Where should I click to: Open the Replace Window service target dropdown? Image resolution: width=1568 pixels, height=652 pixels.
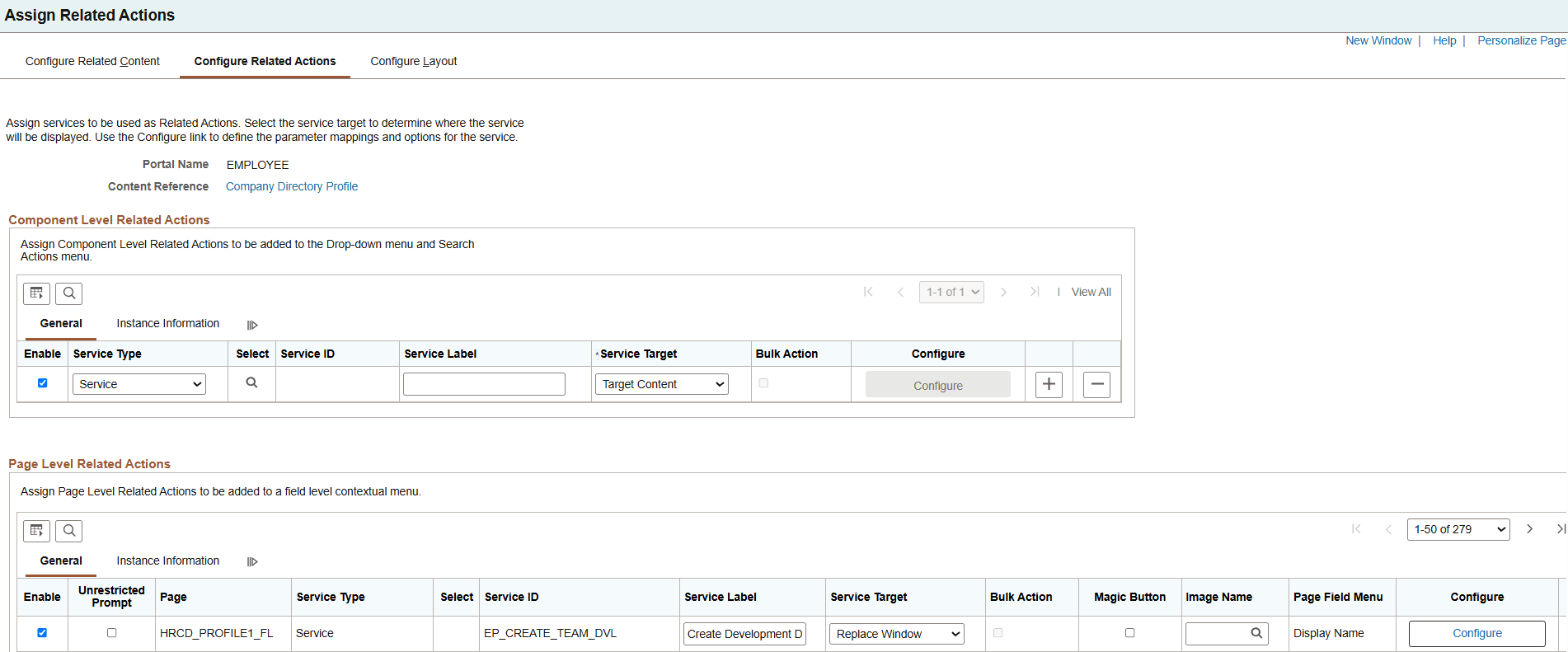coord(897,634)
